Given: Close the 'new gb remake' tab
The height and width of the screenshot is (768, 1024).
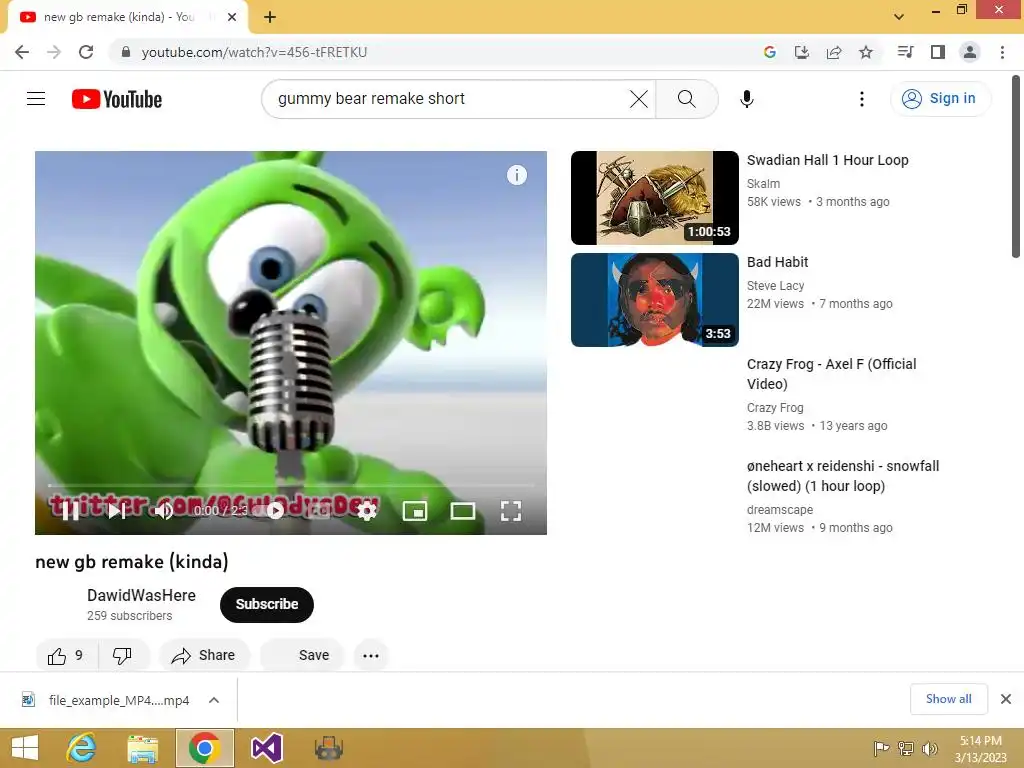Looking at the screenshot, I should coord(232,18).
